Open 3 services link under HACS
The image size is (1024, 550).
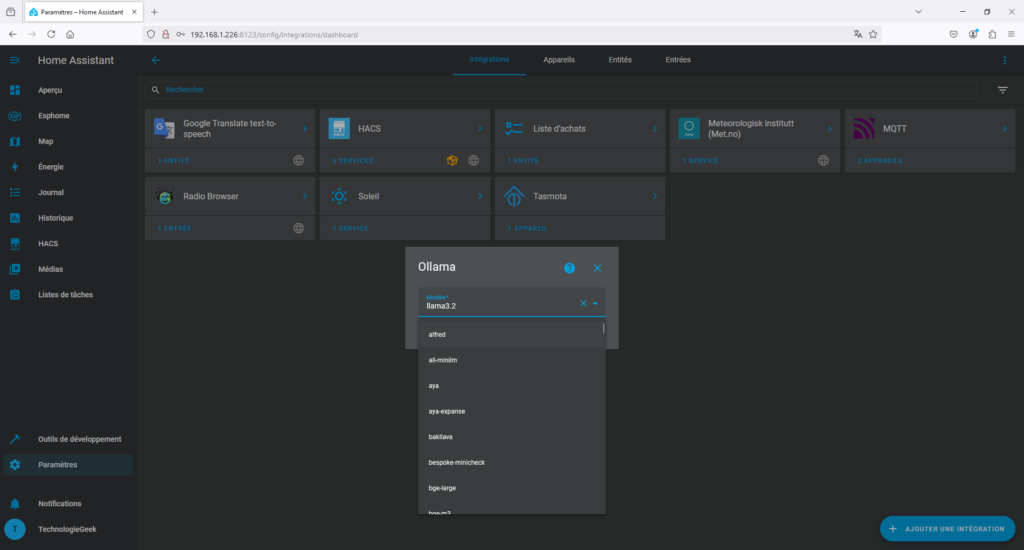(353, 161)
